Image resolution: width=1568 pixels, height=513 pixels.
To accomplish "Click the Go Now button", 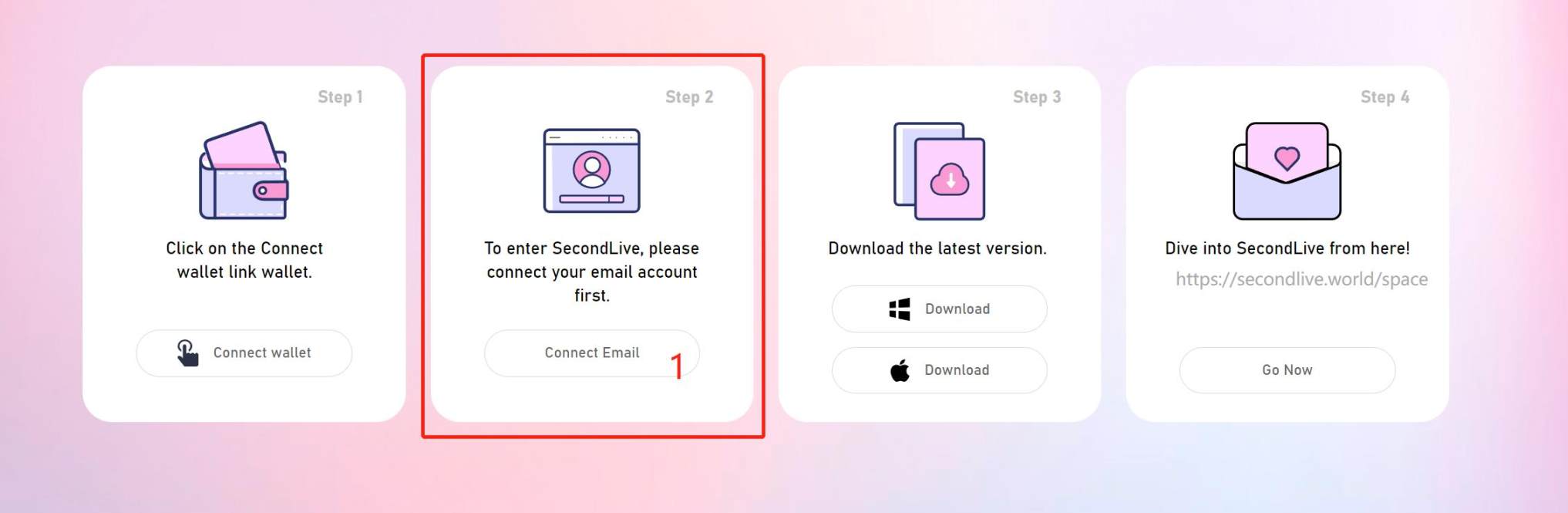I will click(1287, 370).
